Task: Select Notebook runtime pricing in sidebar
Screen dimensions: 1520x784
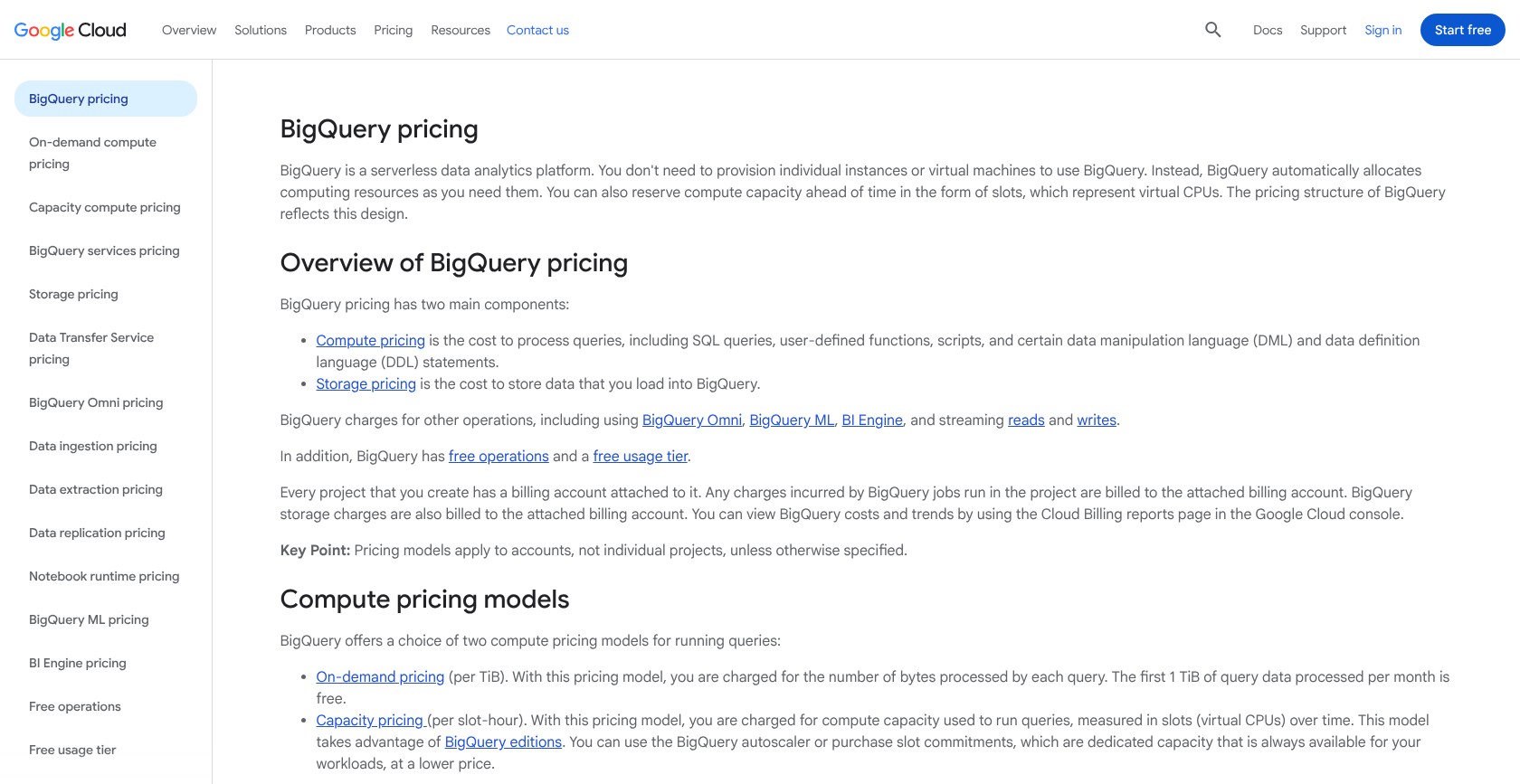Action: [x=106, y=576]
